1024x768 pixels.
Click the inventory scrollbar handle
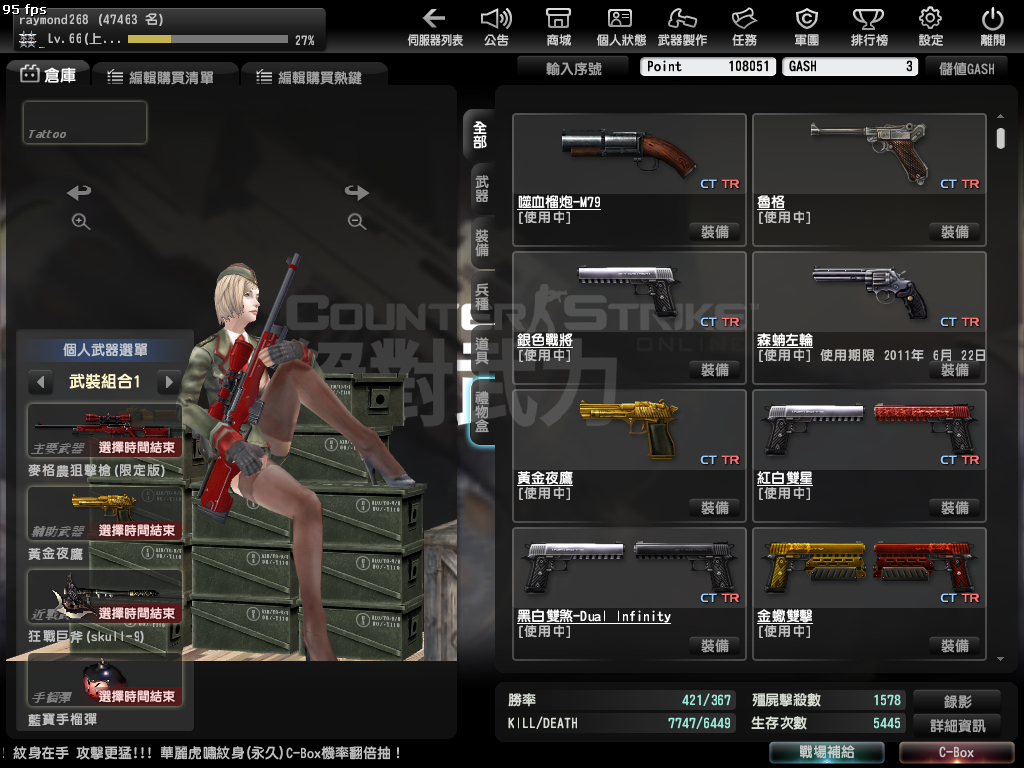1000,138
